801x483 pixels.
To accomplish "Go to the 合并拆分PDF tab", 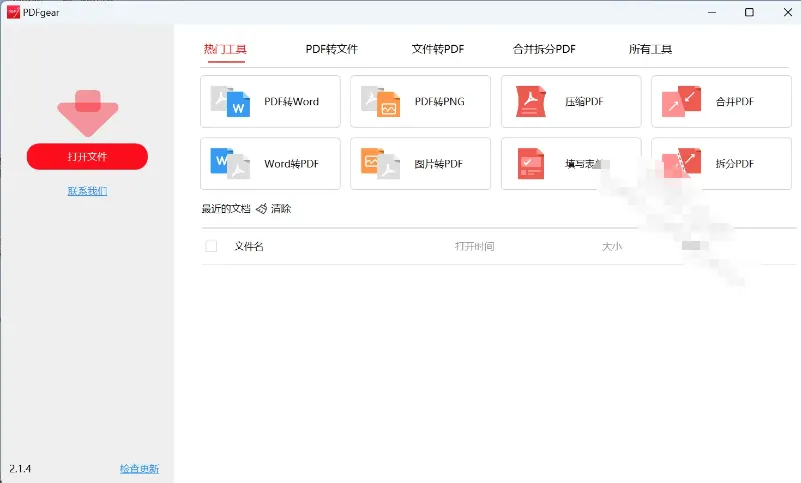I will [x=544, y=49].
